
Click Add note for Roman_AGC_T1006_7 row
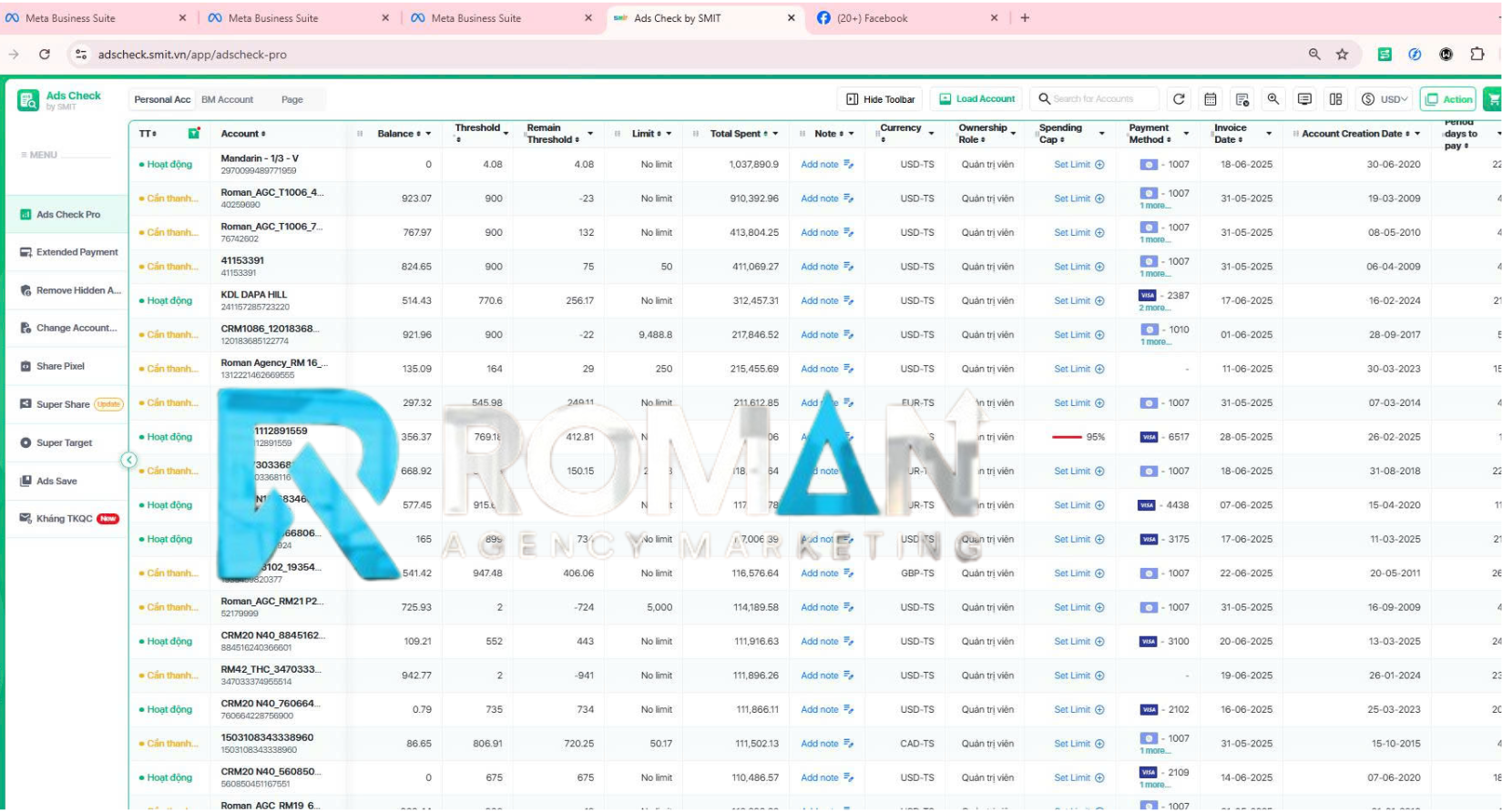click(819, 233)
